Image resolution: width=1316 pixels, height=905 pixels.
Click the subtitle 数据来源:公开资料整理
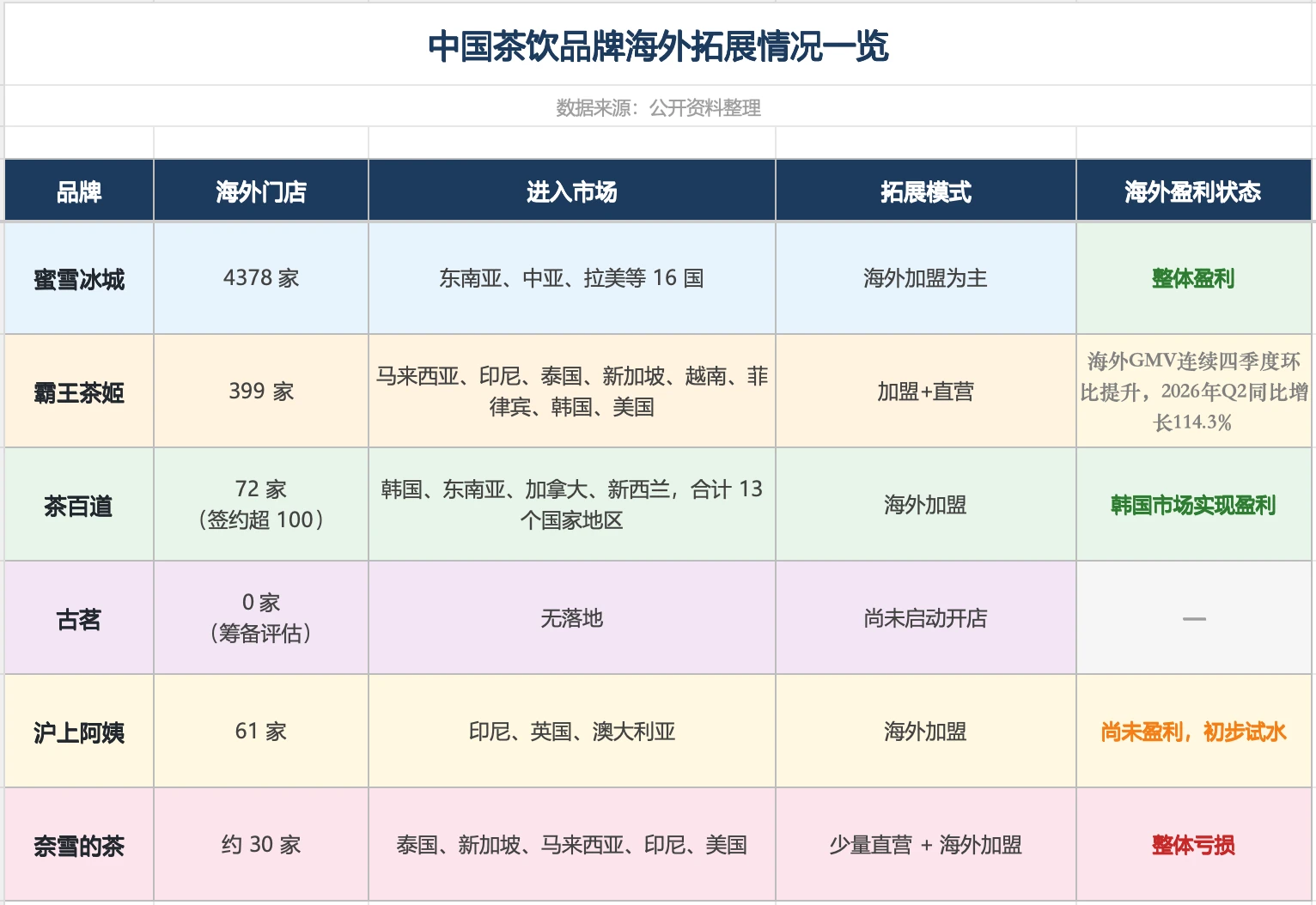[x=658, y=106]
